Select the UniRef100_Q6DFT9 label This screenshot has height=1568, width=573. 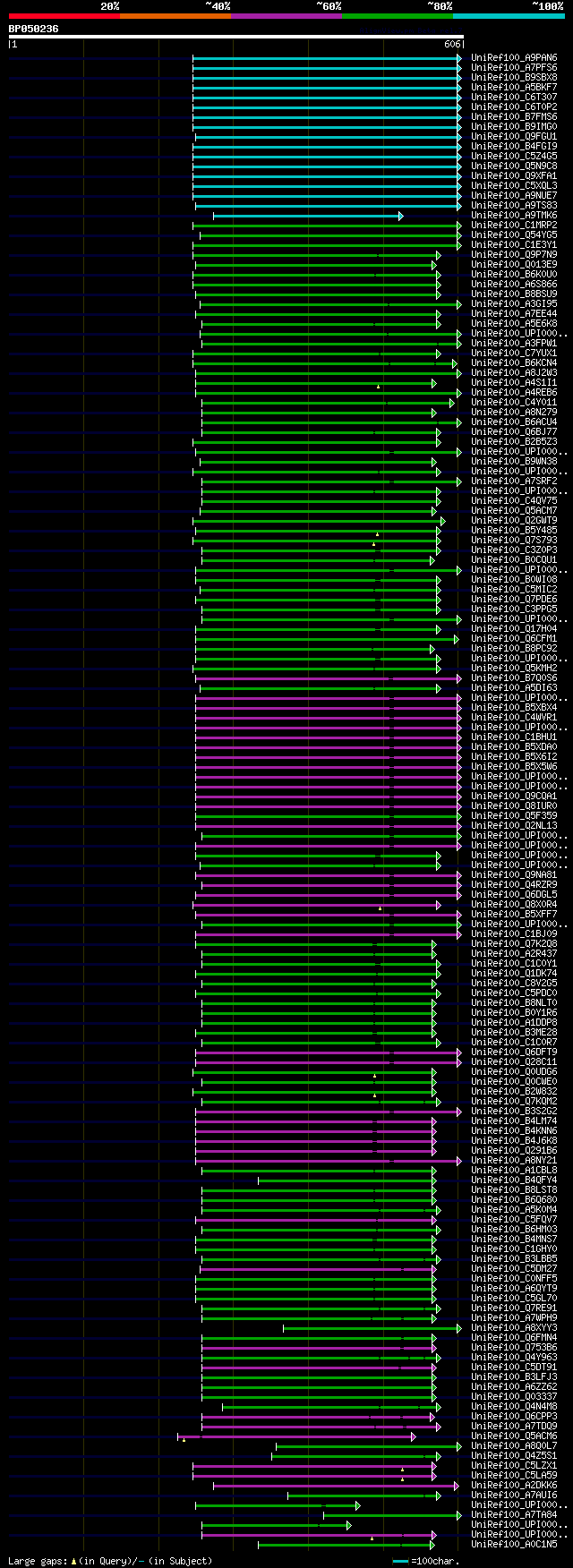coord(514,1052)
